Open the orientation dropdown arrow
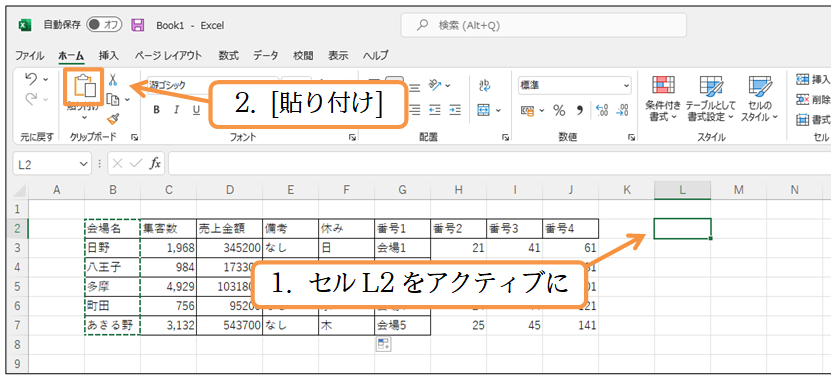 tap(448, 85)
